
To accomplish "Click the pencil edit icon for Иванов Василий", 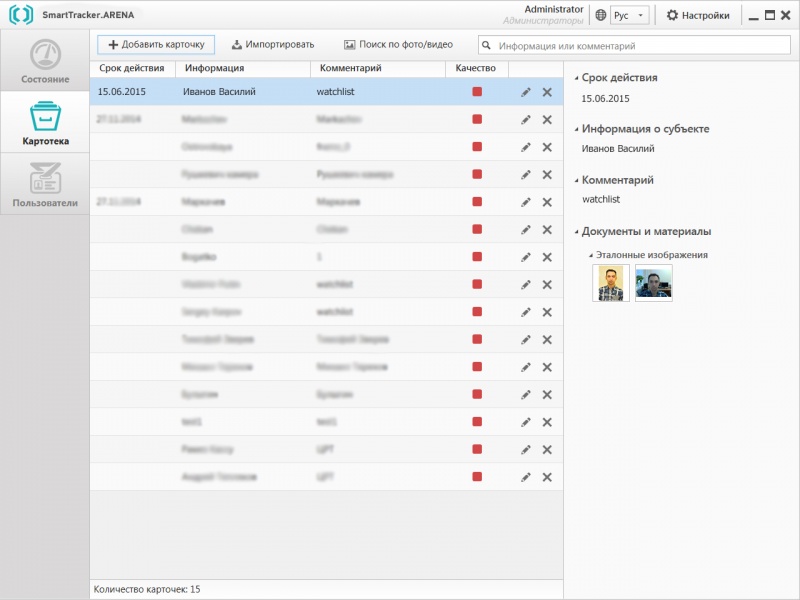I will pyautogui.click(x=526, y=92).
